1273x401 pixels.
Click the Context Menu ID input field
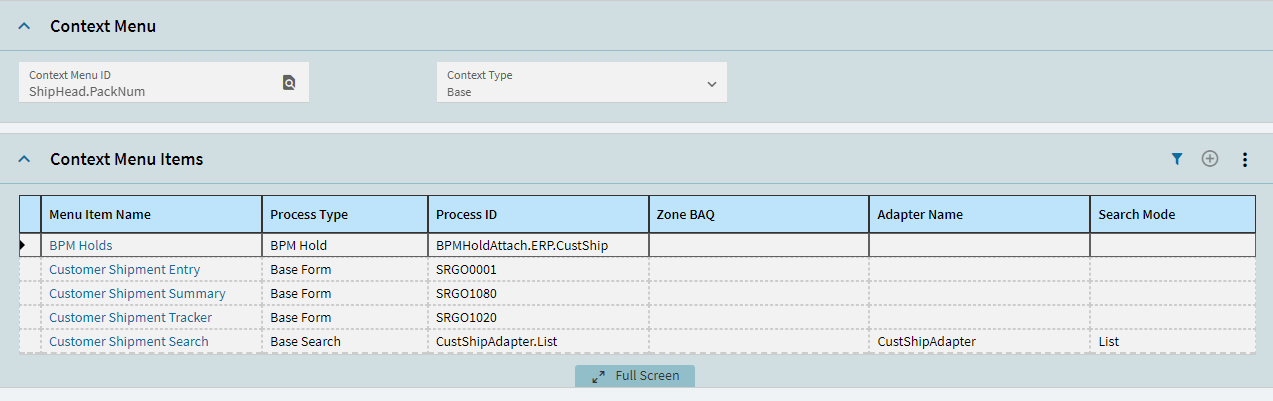coord(152,83)
